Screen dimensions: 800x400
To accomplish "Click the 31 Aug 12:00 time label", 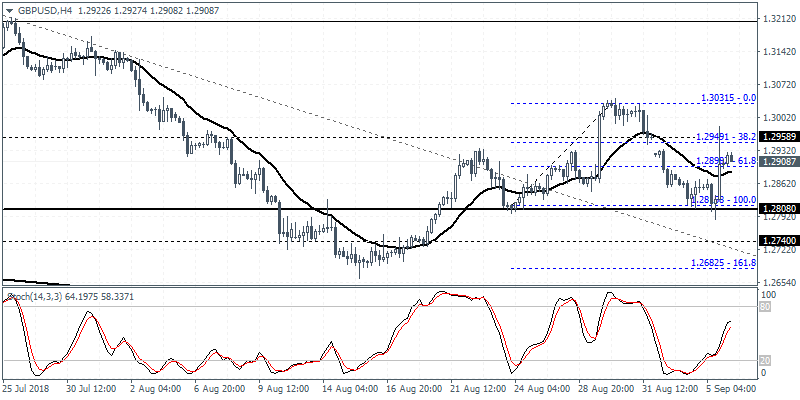I will (x=670, y=389).
